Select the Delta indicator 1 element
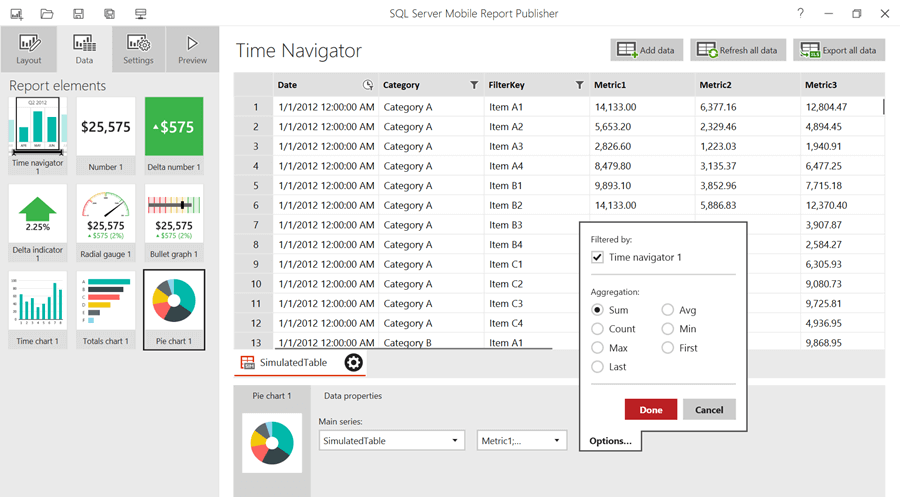The image size is (900, 497). (38, 223)
